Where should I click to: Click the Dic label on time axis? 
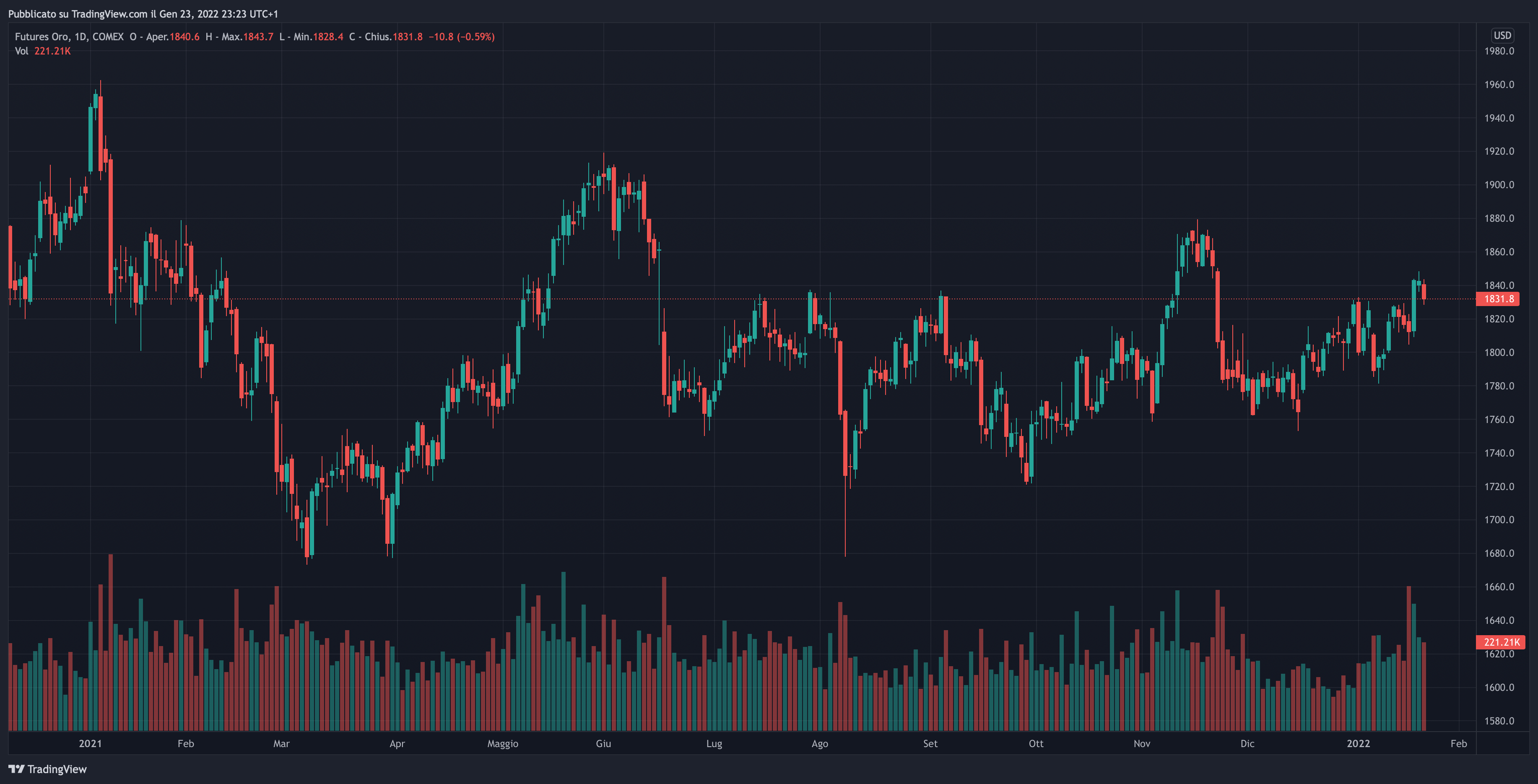click(x=1247, y=743)
